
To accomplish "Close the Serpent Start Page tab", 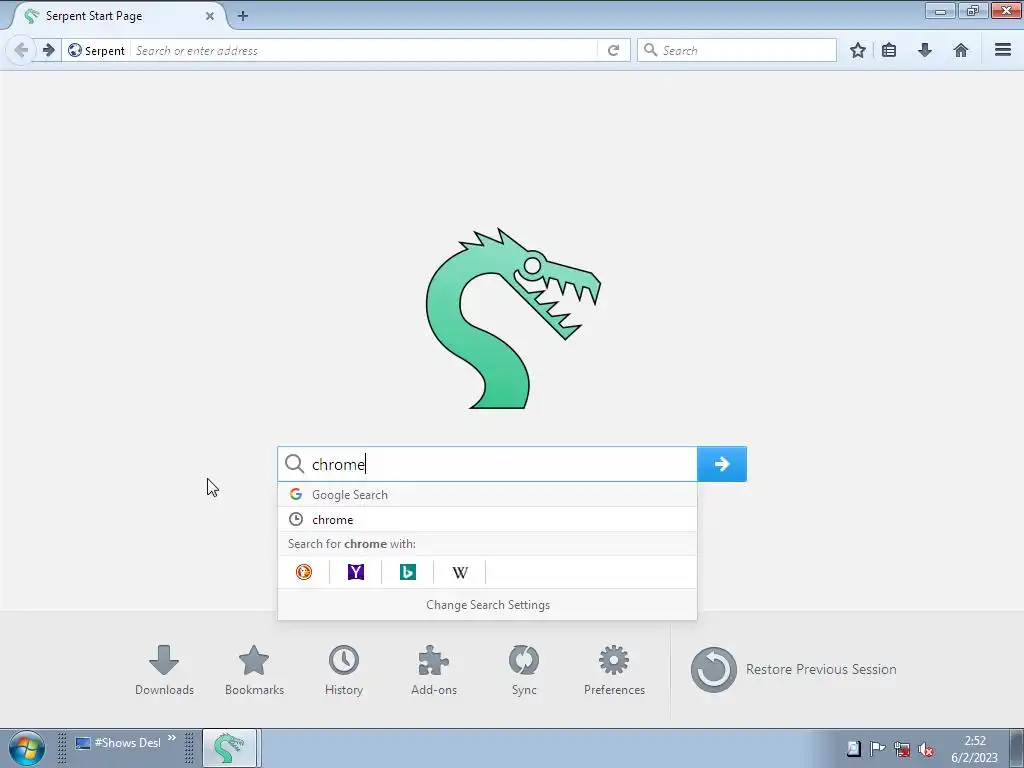I will coord(210,16).
